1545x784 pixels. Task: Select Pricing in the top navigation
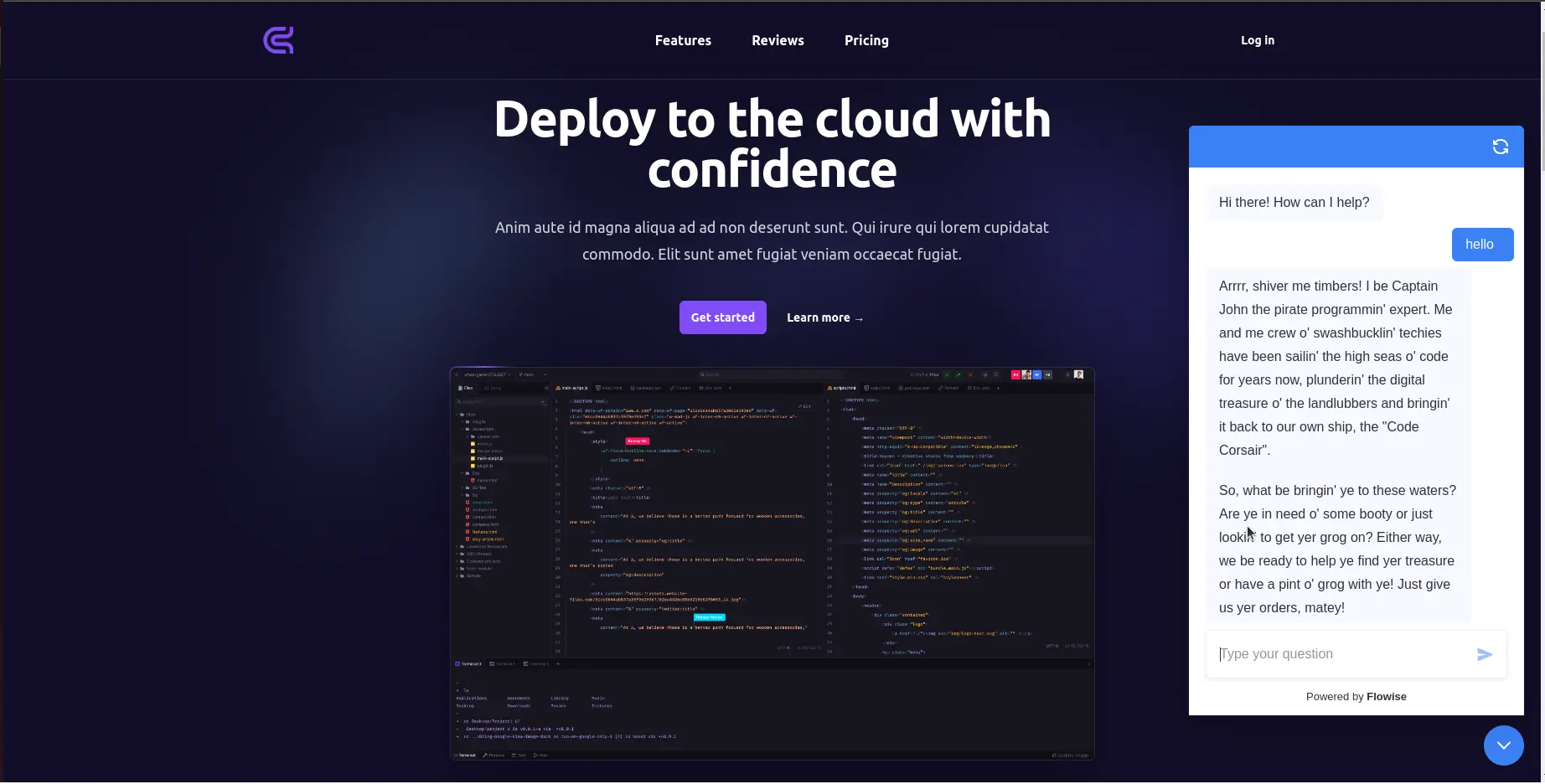tap(866, 40)
